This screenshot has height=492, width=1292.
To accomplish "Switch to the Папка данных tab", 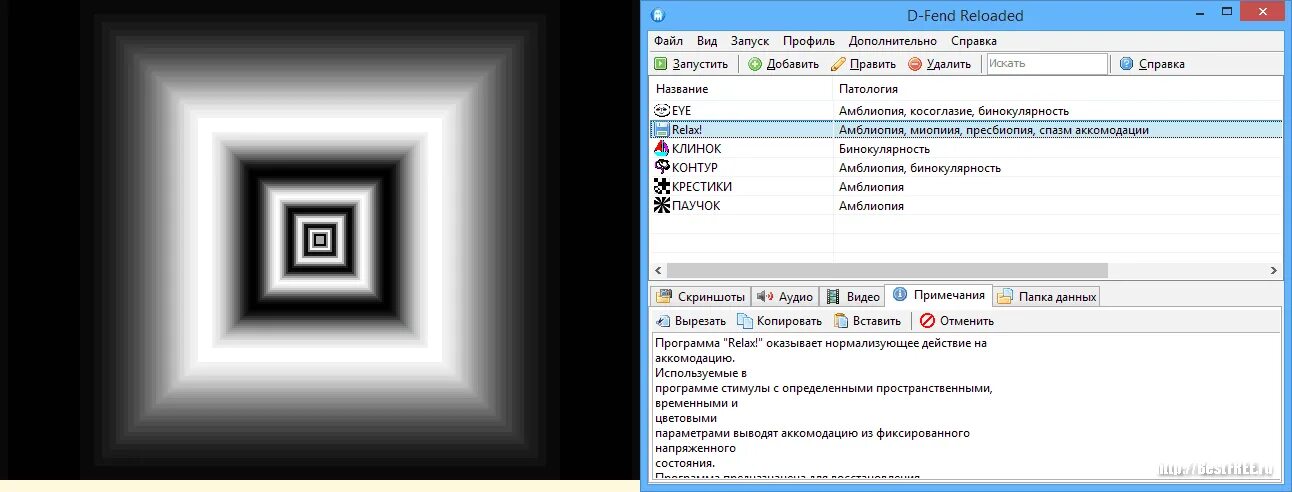I will (x=1047, y=296).
